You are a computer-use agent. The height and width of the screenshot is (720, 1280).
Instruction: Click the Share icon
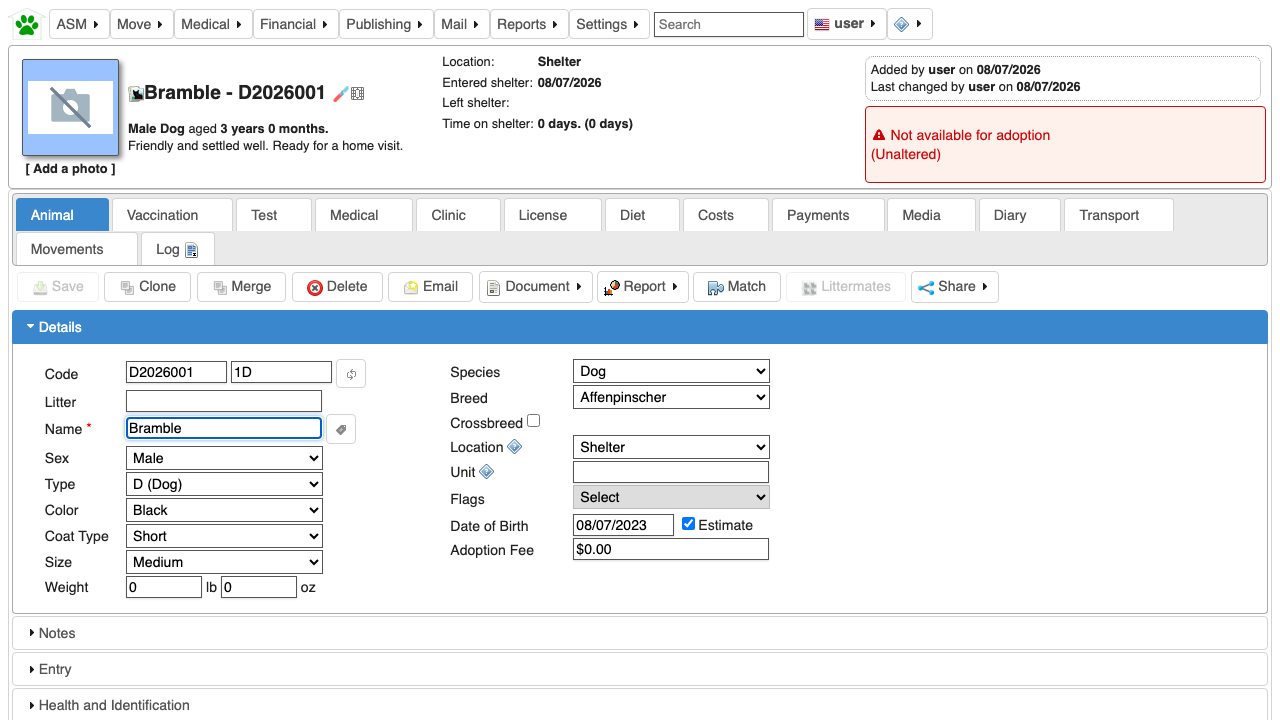tap(926, 287)
